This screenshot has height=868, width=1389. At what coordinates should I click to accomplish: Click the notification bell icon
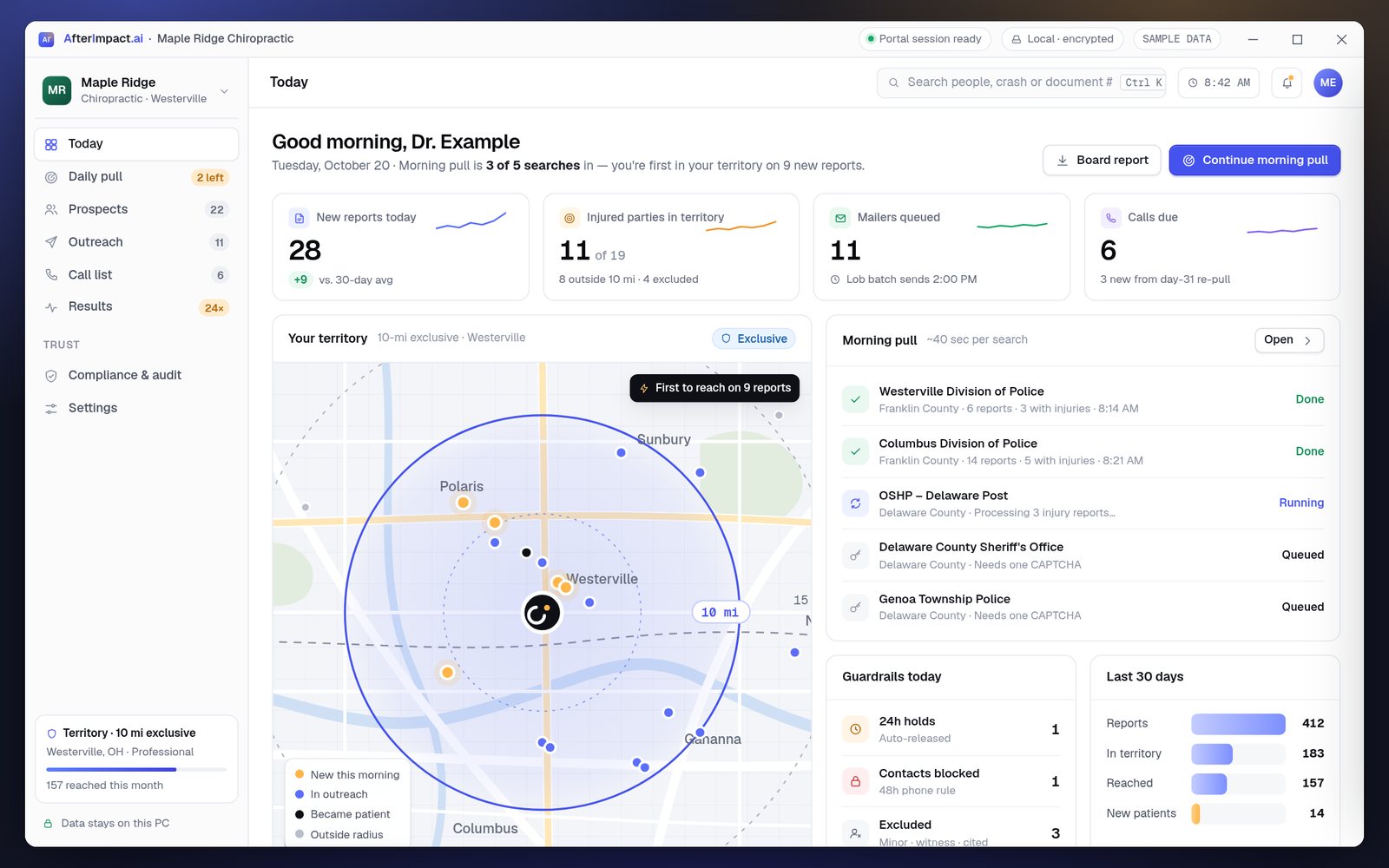pyautogui.click(x=1287, y=82)
